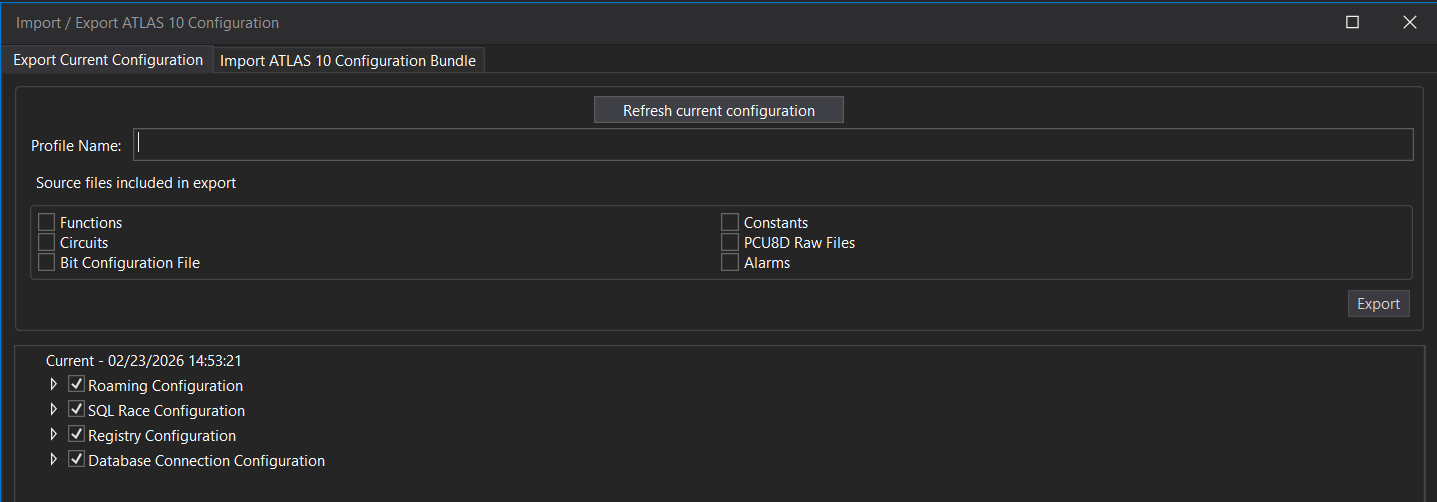Uncheck the SQL Race Configuration box
1437x502 pixels.
point(76,410)
